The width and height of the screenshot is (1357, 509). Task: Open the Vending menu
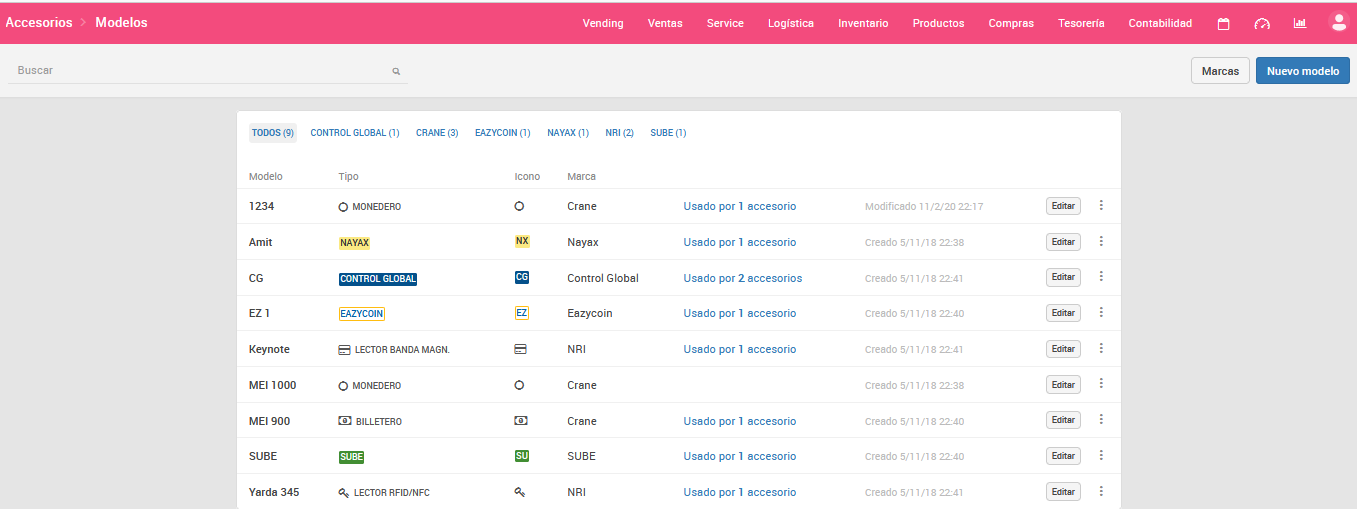coord(603,23)
